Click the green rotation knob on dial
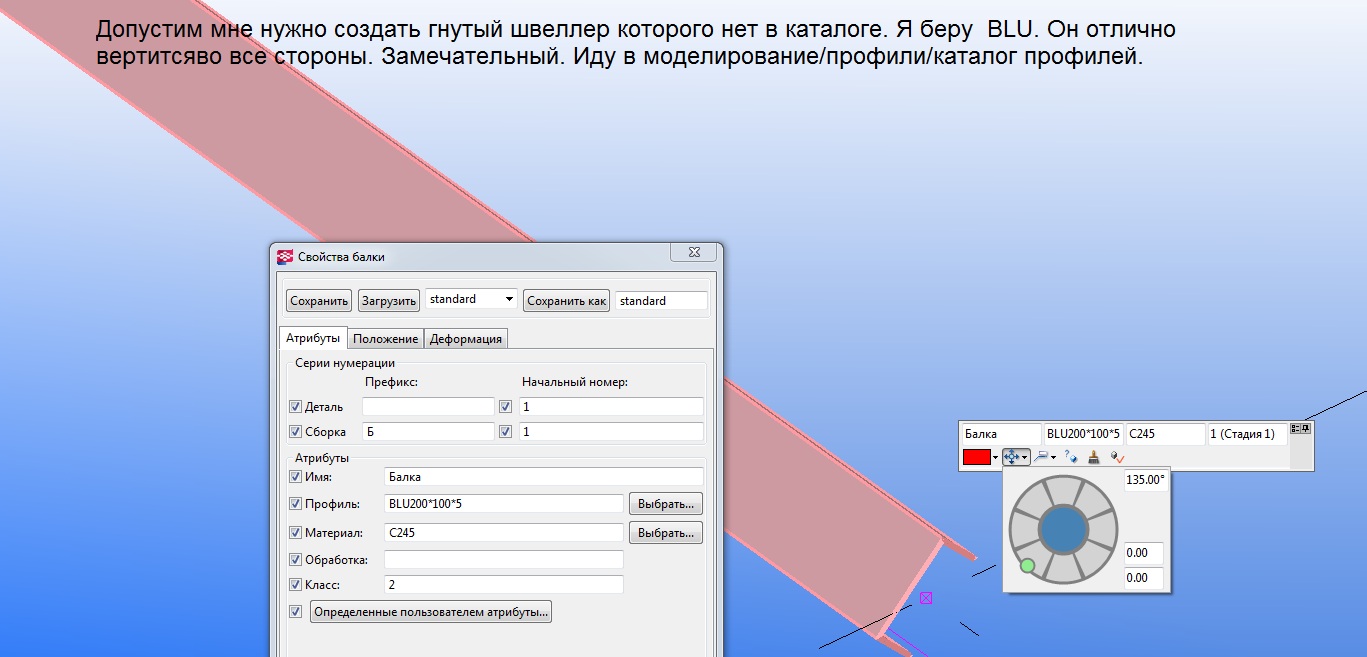Image resolution: width=1367 pixels, height=657 pixels. click(x=1027, y=567)
